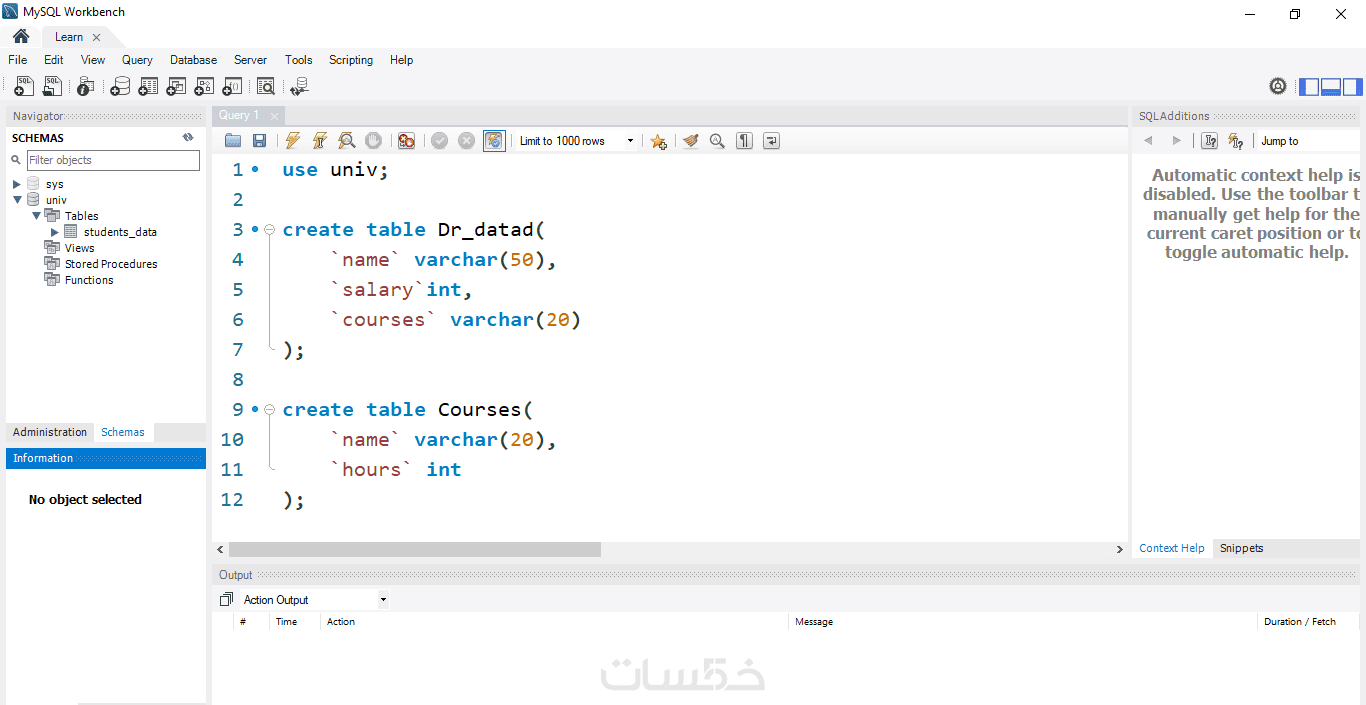Viewport: 1366px width, 705px height.
Task: Open SQL script file icon in main toolbar
Action: click(52, 86)
